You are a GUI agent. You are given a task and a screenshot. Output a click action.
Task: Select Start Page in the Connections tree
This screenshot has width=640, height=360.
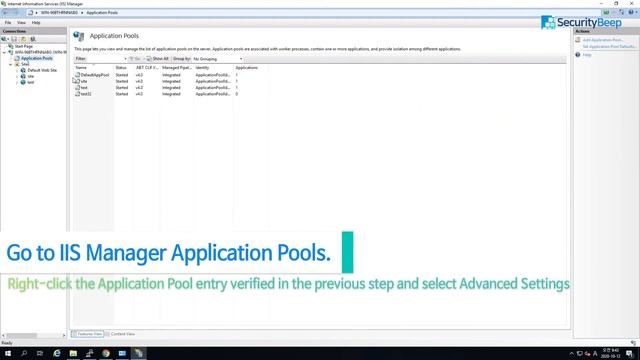point(24,47)
